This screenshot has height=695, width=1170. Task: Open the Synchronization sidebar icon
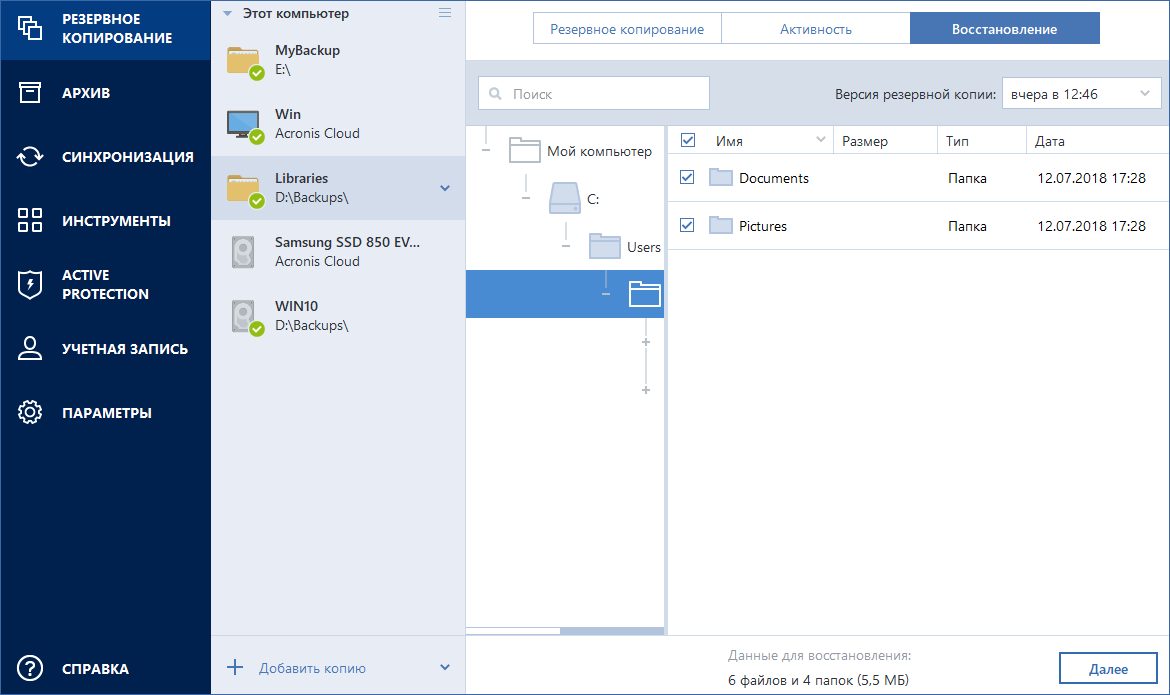[x=30, y=157]
